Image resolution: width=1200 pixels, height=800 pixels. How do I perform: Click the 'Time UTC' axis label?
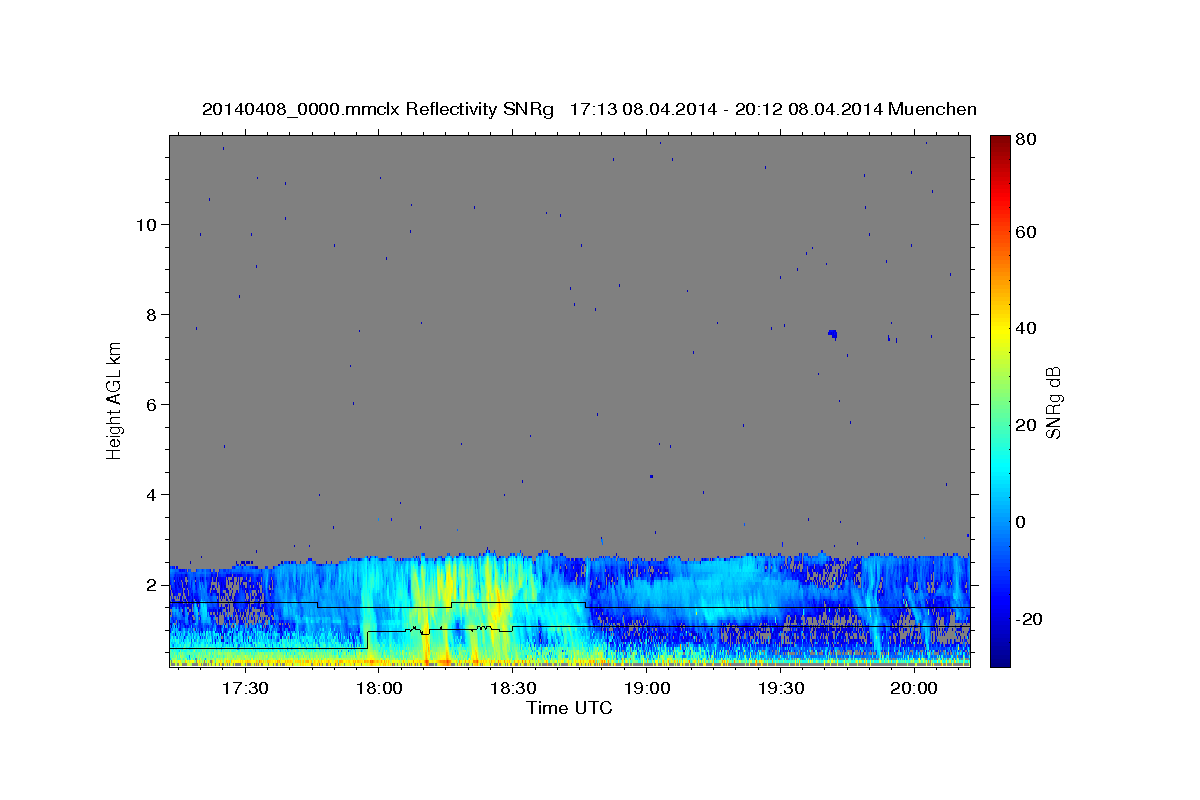[569, 708]
